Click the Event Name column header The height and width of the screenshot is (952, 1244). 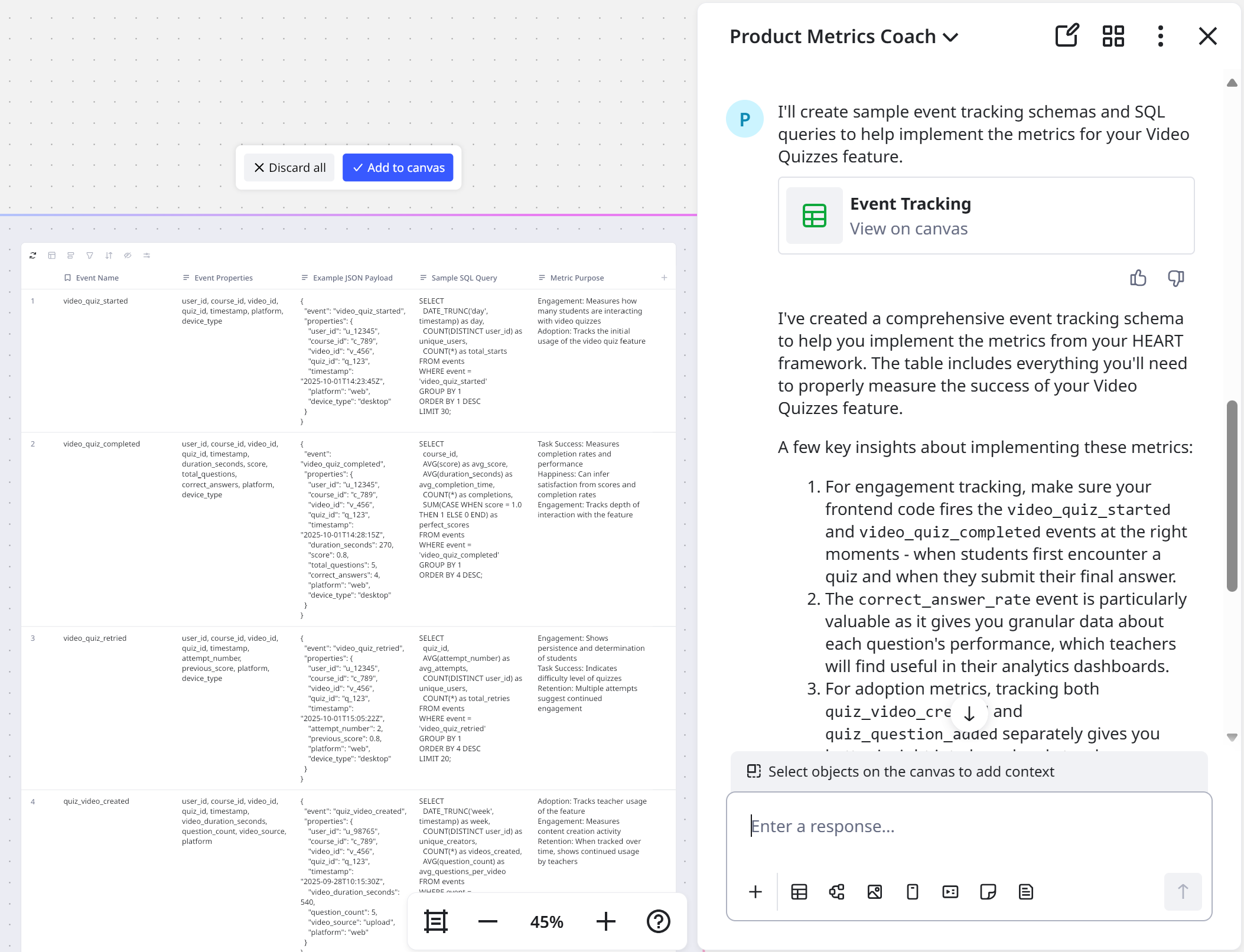coord(97,278)
